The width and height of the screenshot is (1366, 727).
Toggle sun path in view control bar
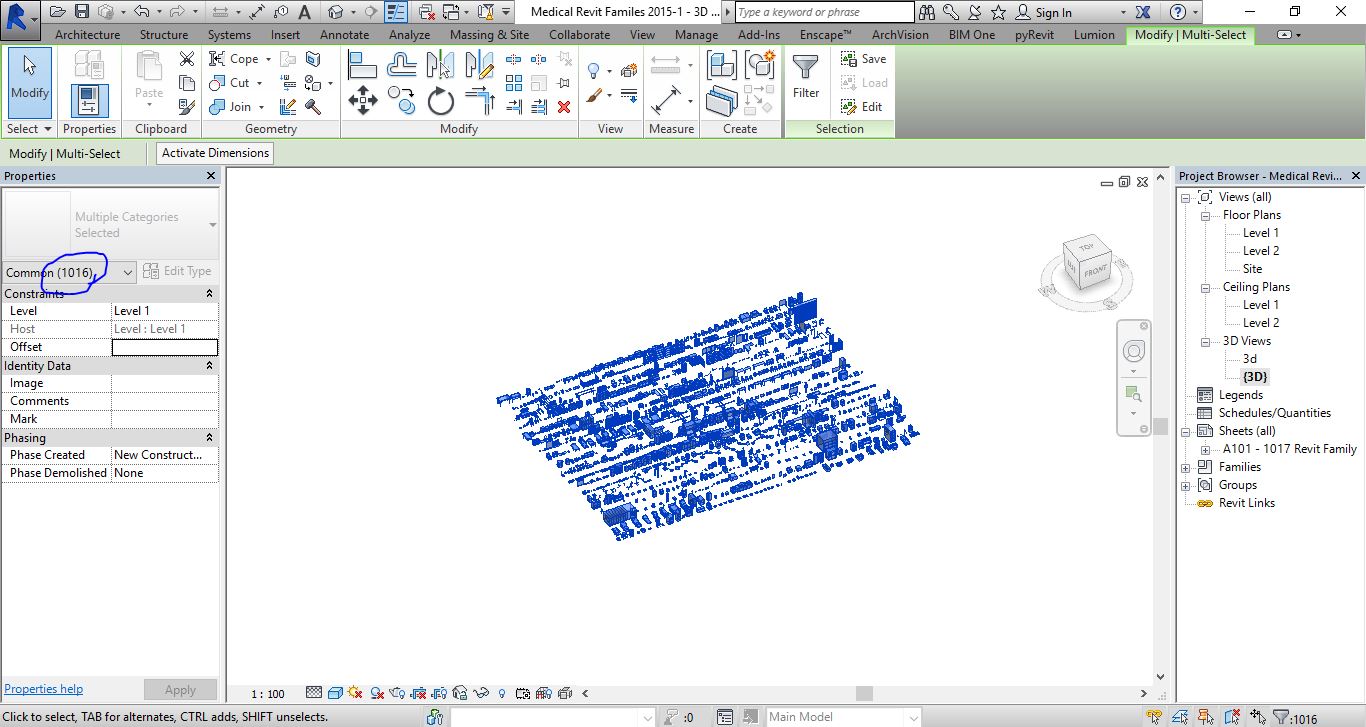point(355,693)
